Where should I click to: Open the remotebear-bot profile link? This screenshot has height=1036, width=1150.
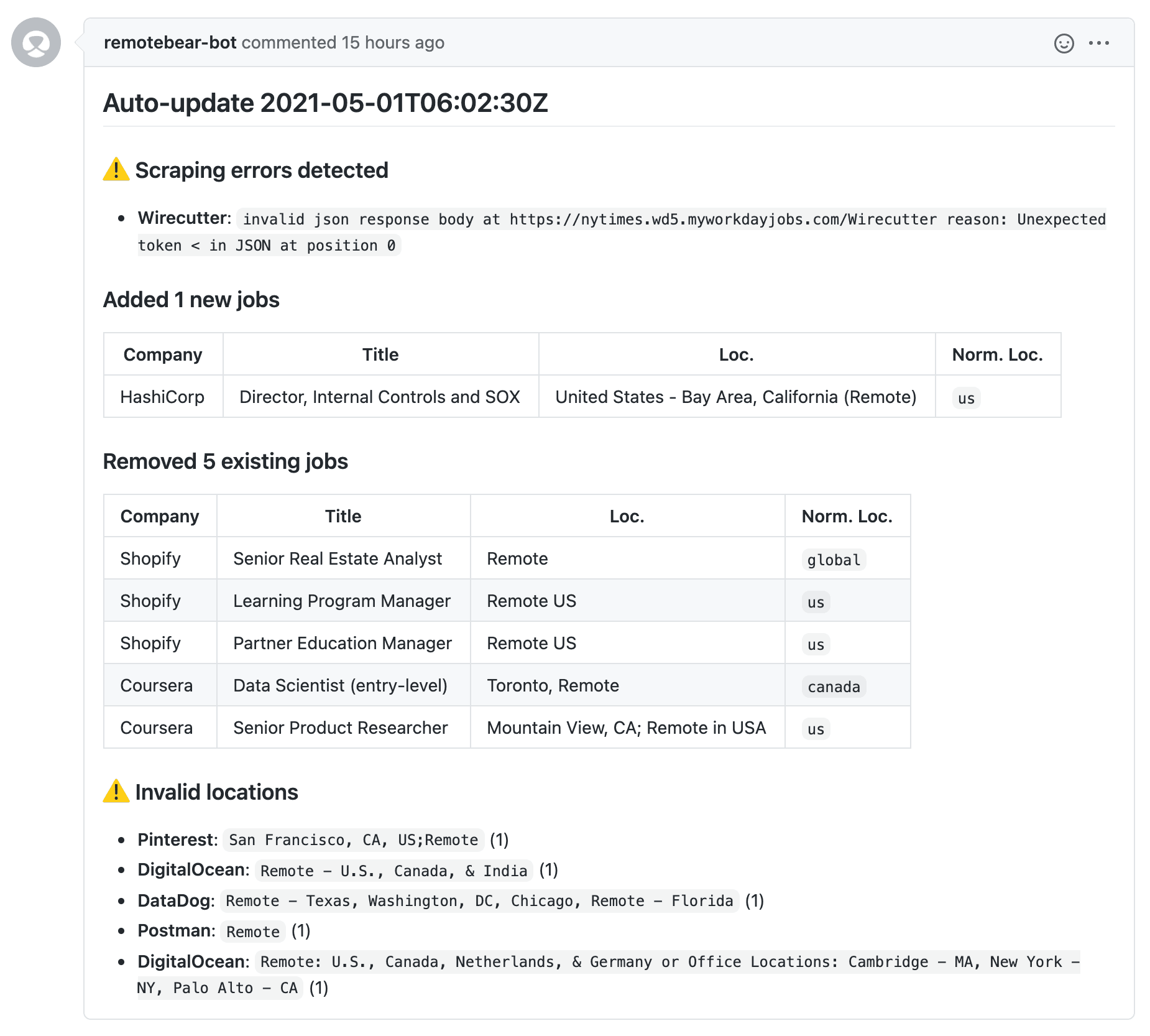[170, 42]
